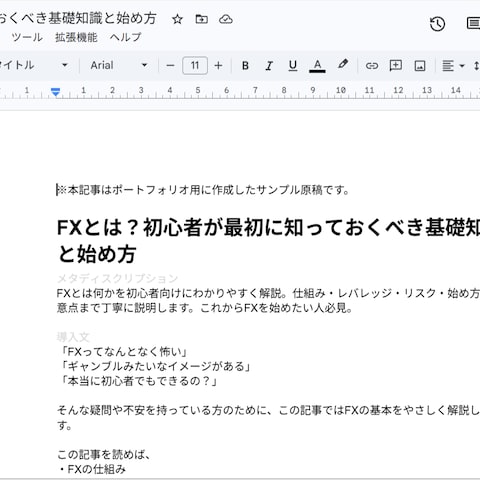
Task: Click the line 「本当に初心者でもできるの？」
Action: pyautogui.click(x=138, y=381)
